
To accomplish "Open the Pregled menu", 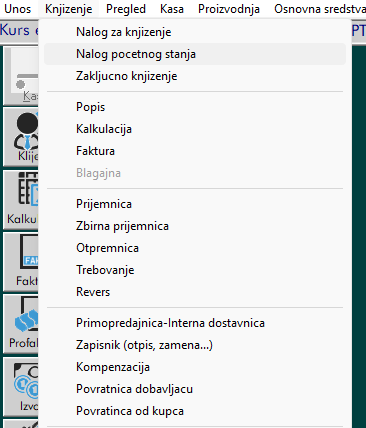I will click(x=126, y=9).
